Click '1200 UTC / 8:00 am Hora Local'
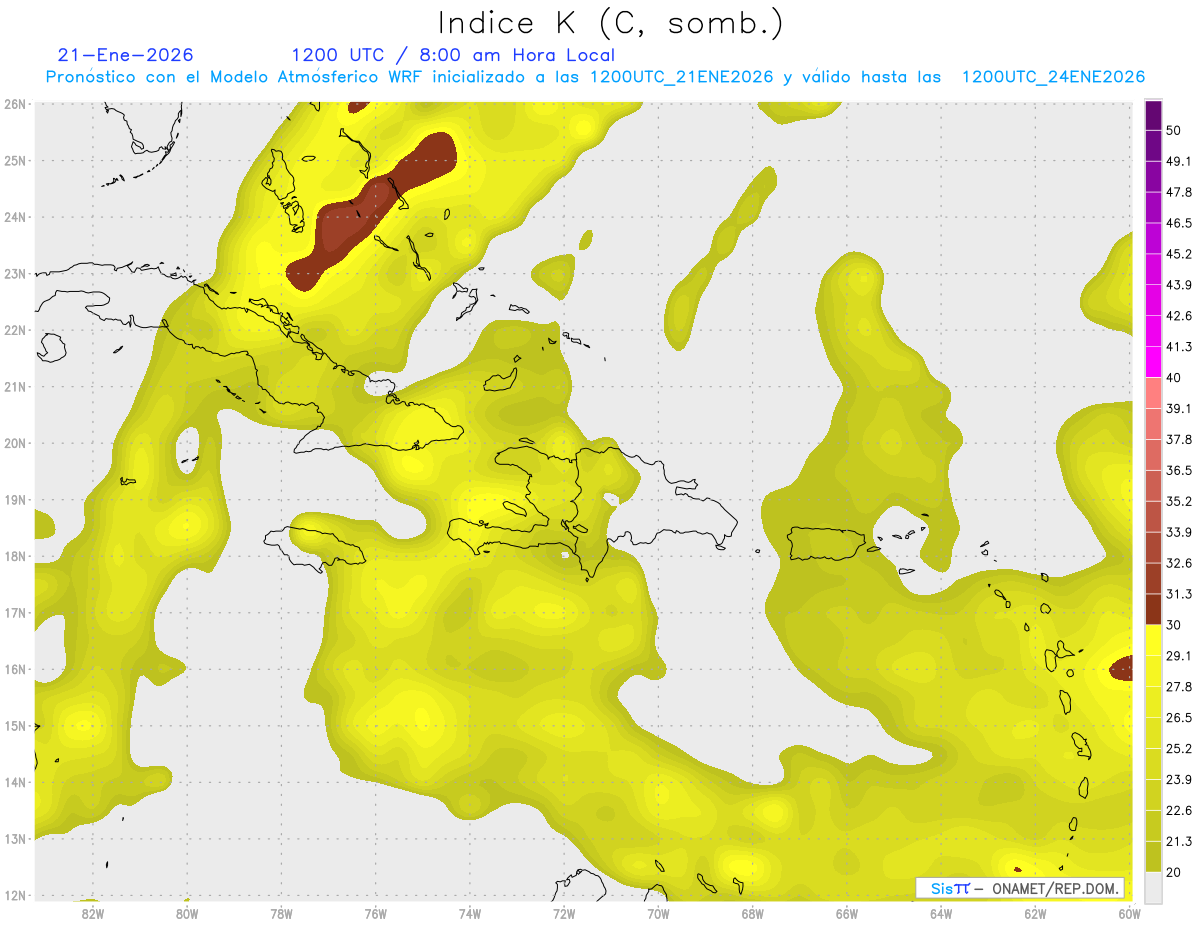The width and height of the screenshot is (1200, 927). click(453, 55)
